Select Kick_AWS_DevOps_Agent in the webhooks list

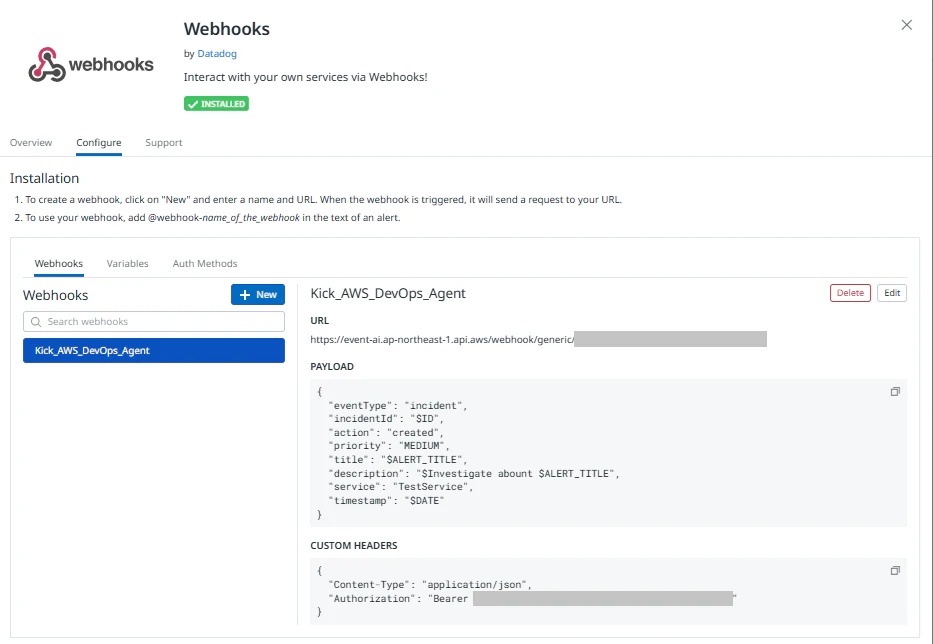(154, 351)
